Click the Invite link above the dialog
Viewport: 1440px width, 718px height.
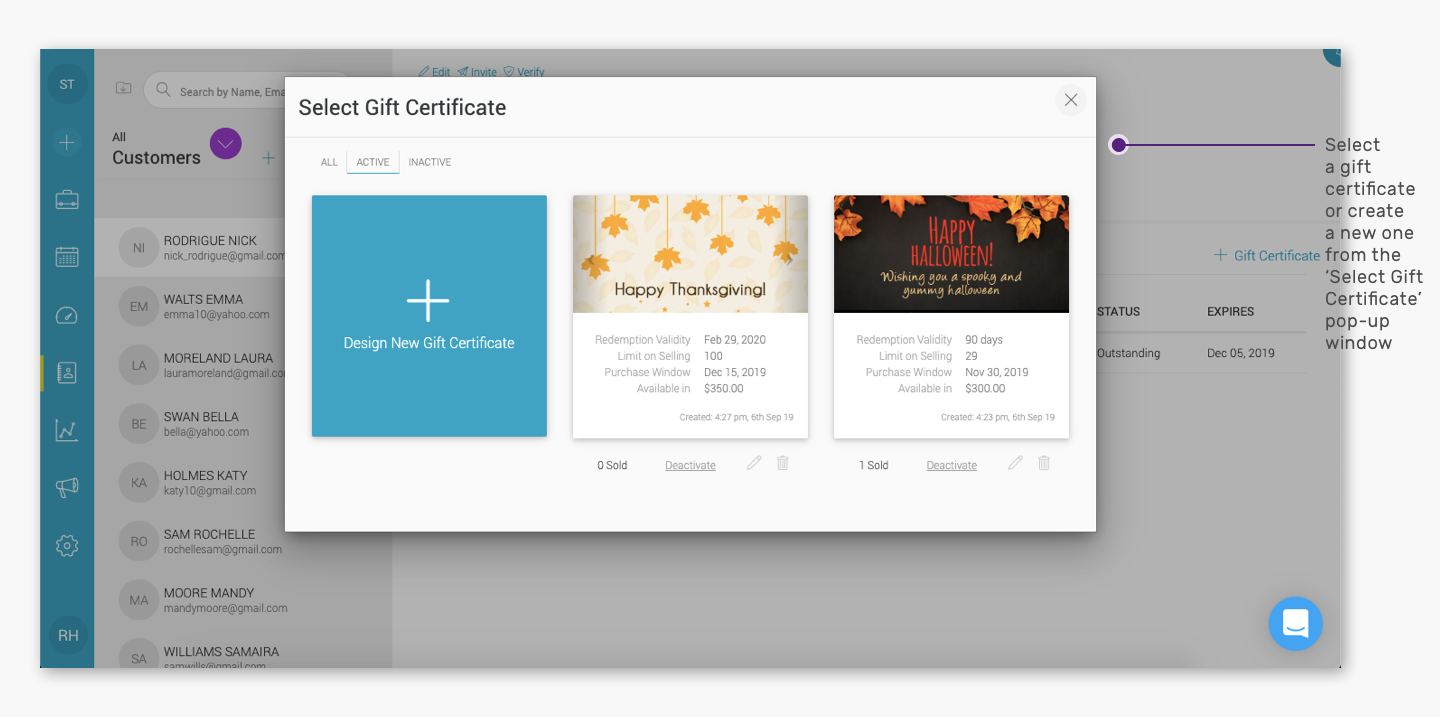tap(477, 72)
